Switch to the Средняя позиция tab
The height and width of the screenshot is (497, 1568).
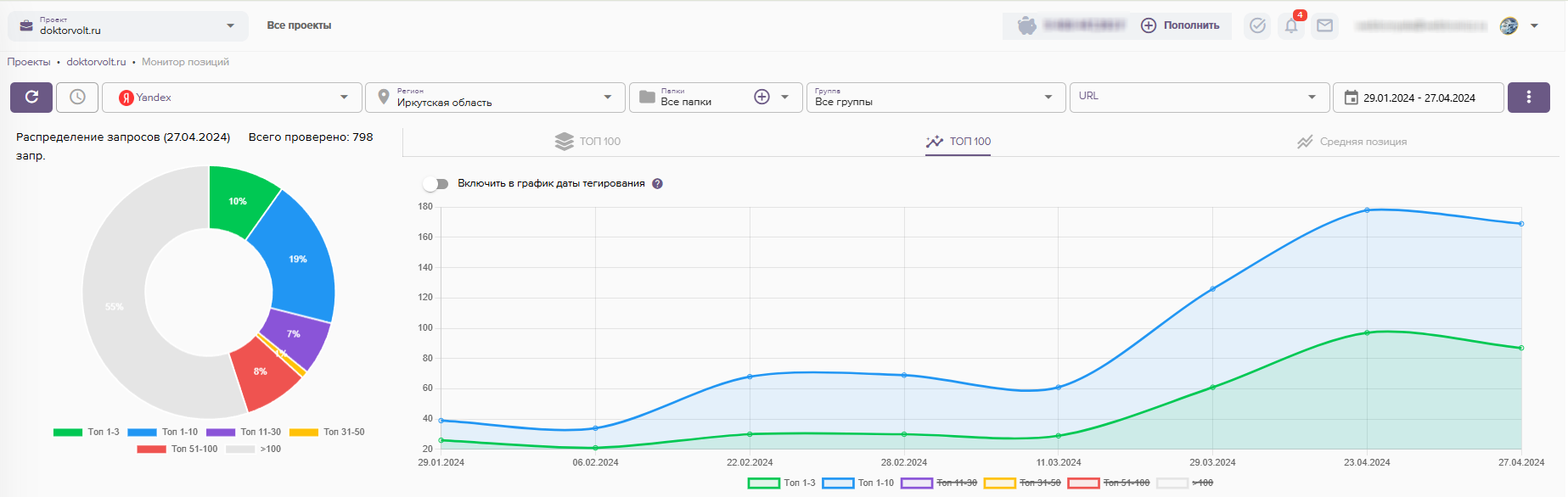coord(1352,142)
